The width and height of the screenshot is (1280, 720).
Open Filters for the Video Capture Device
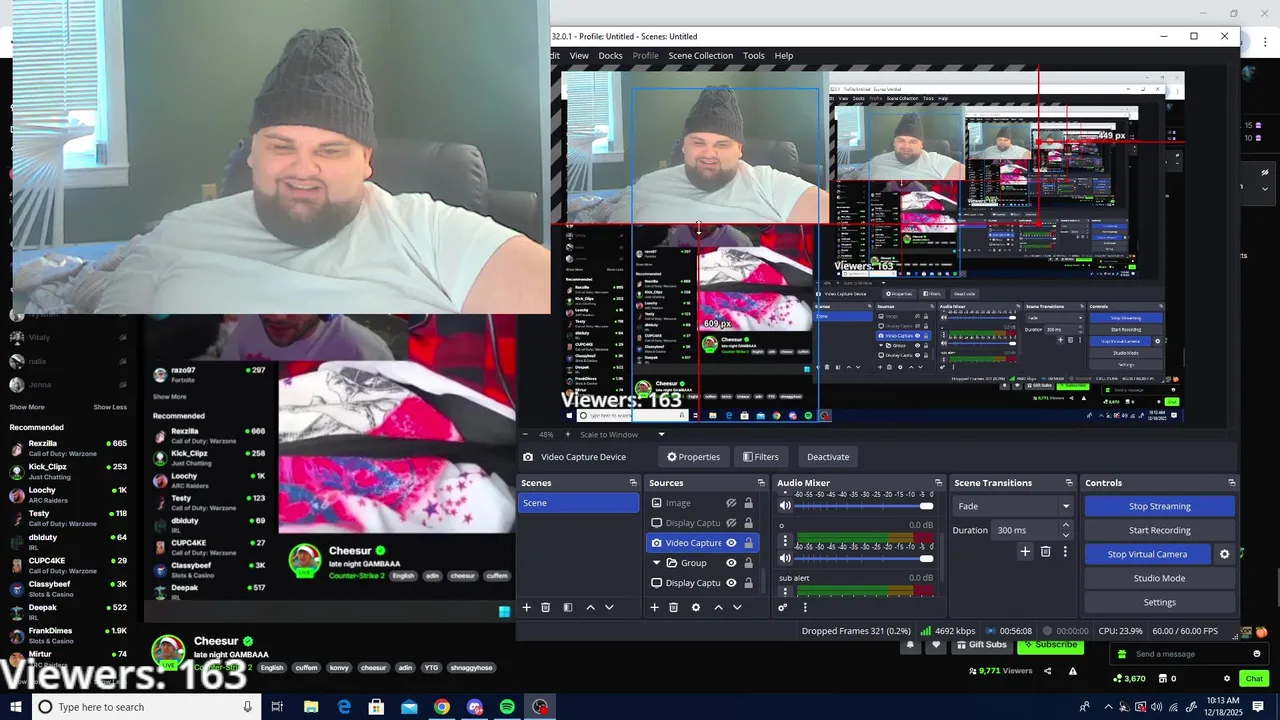pyautogui.click(x=760, y=457)
